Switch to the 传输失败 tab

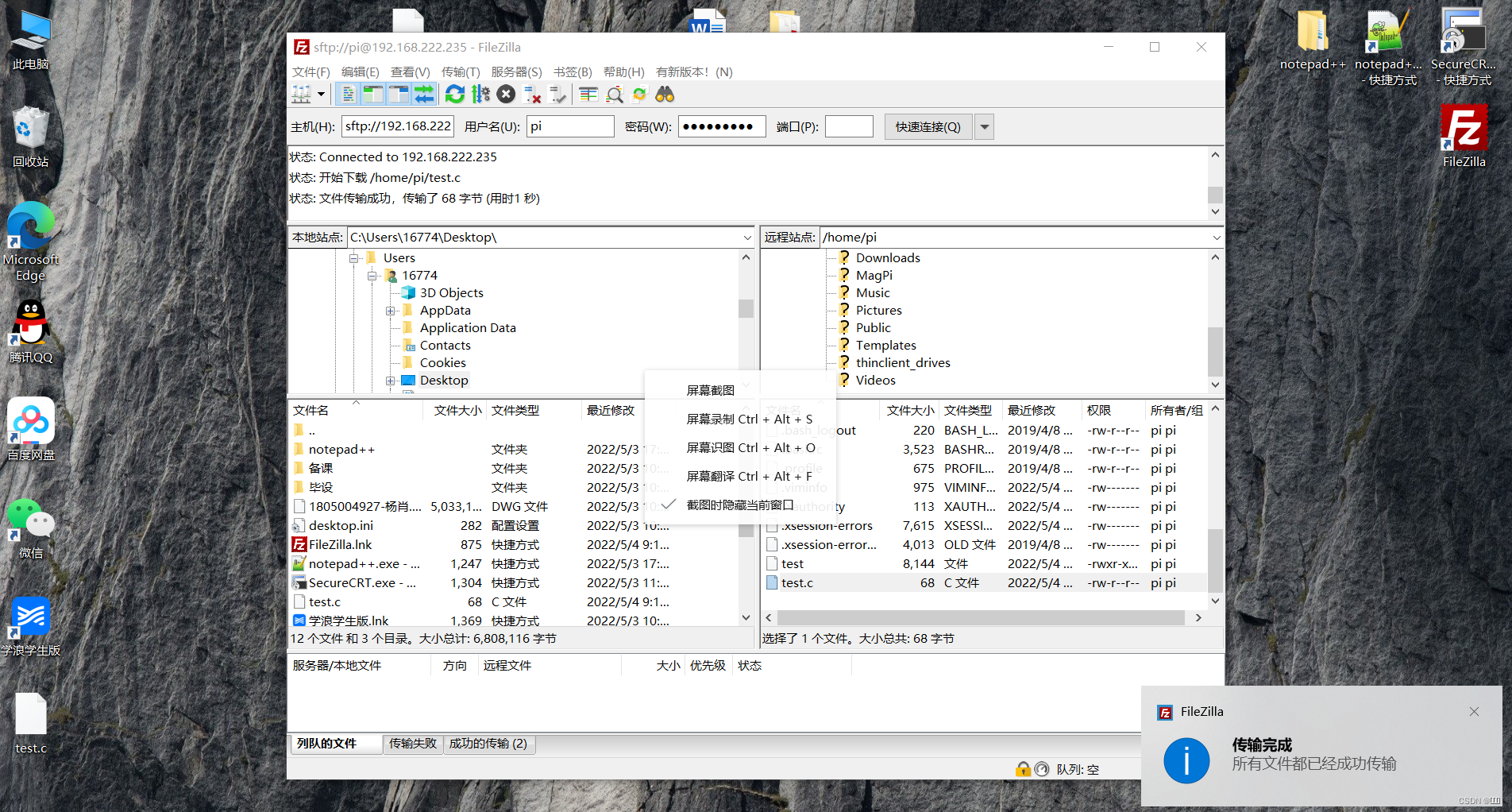click(x=413, y=744)
